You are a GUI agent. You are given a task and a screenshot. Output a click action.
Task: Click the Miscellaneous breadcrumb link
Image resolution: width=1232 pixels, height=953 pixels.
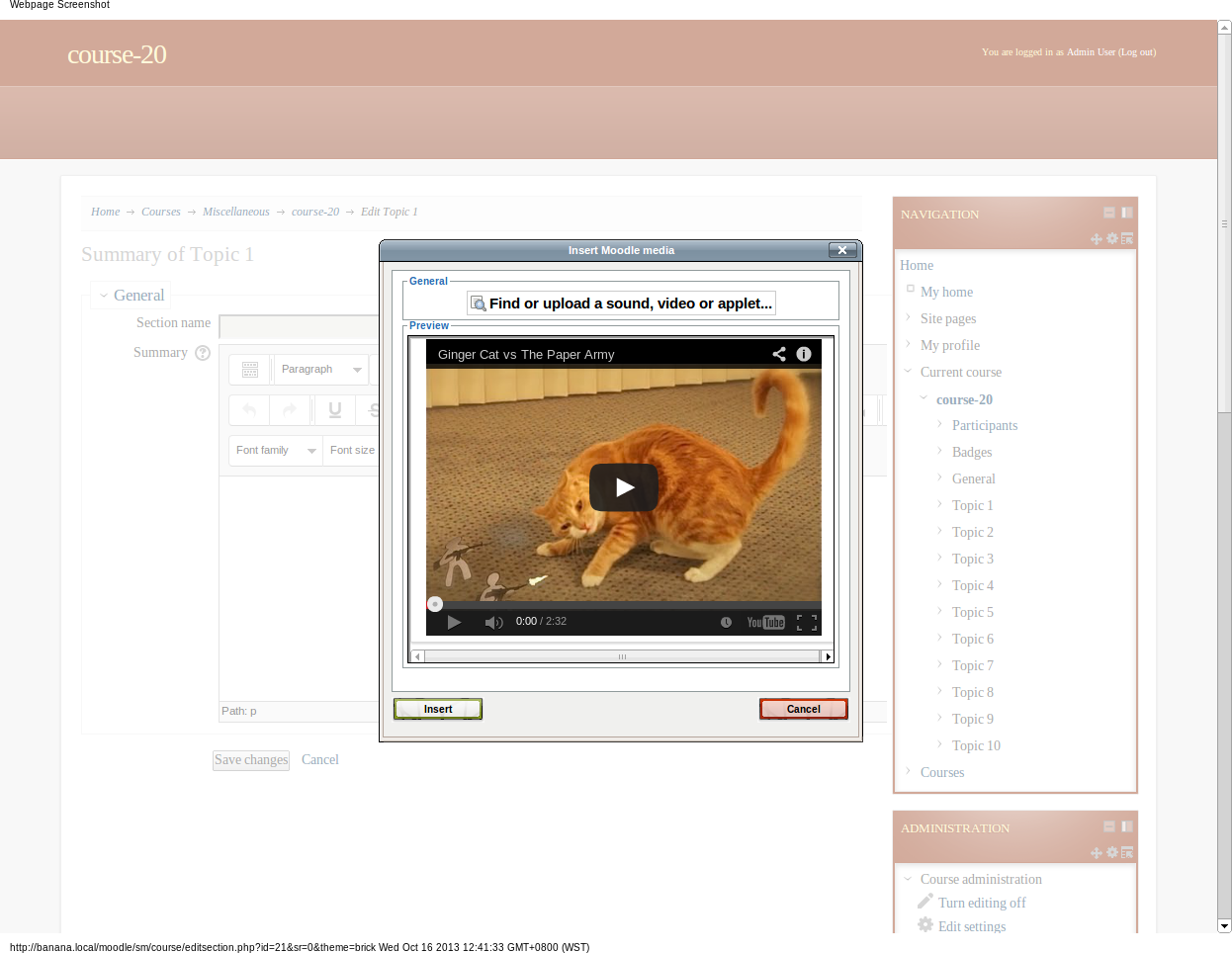click(x=235, y=212)
